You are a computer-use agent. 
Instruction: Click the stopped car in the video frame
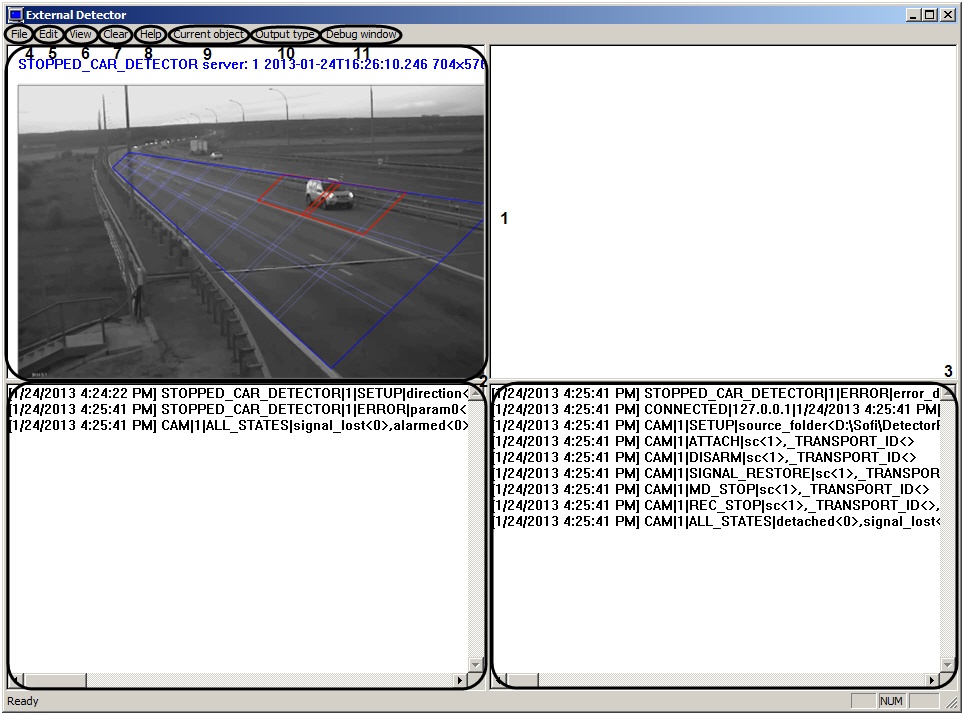pos(329,194)
